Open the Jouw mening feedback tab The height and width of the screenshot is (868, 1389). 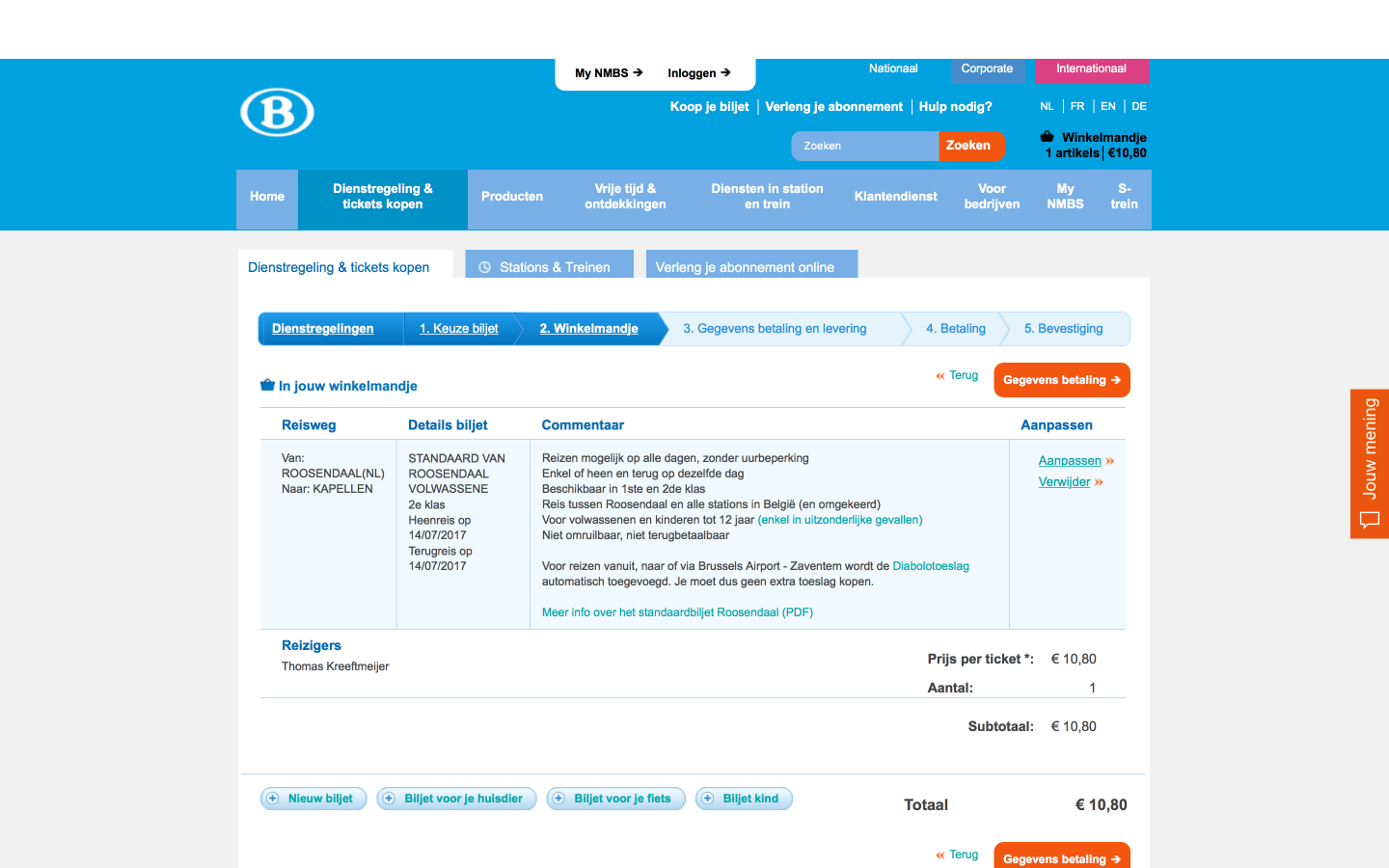pyautogui.click(x=1370, y=464)
